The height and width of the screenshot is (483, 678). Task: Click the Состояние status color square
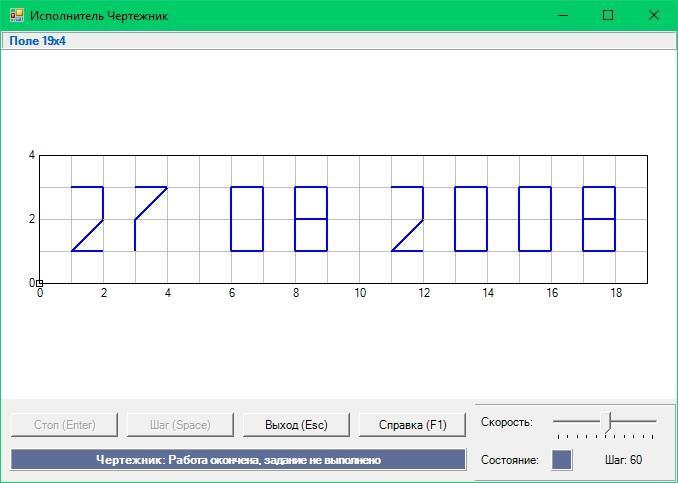(x=562, y=460)
